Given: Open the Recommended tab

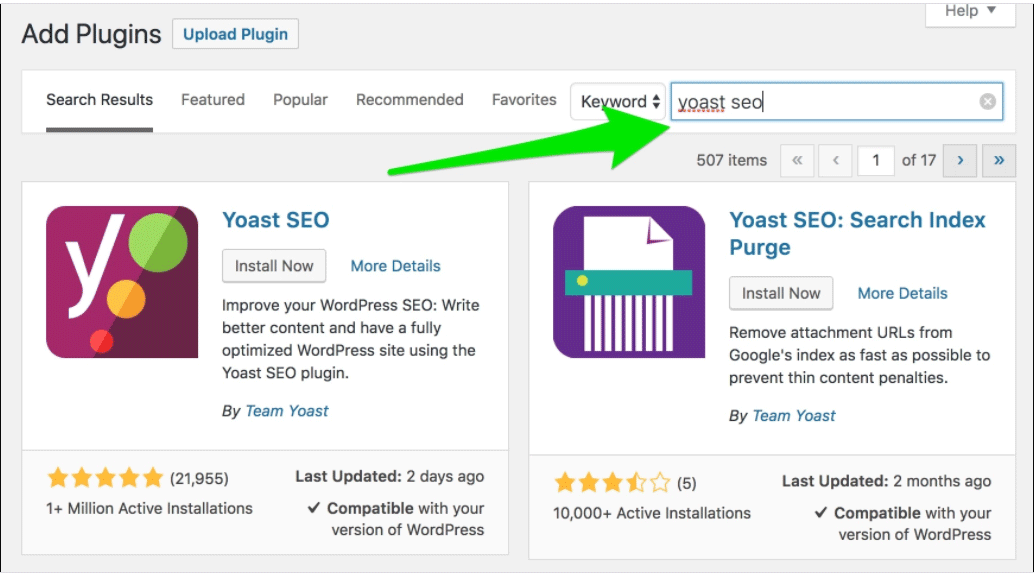Looking at the screenshot, I should (409, 100).
